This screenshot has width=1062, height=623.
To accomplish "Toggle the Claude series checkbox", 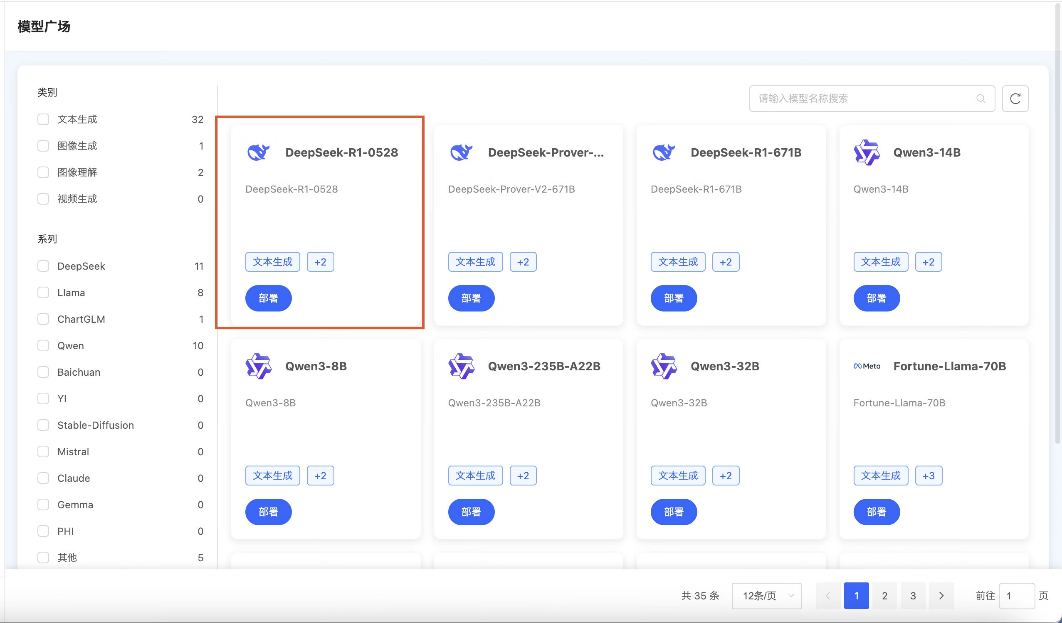I will (x=43, y=478).
